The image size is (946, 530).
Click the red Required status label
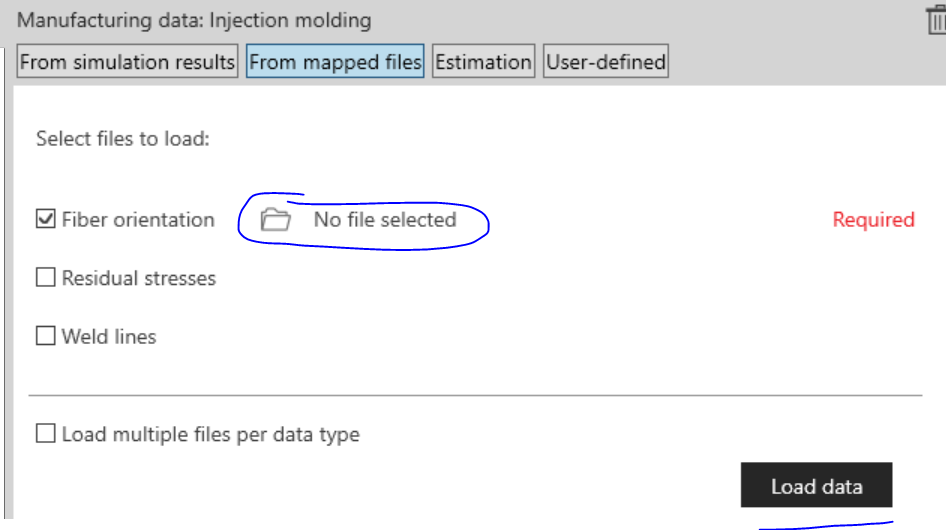point(874,220)
